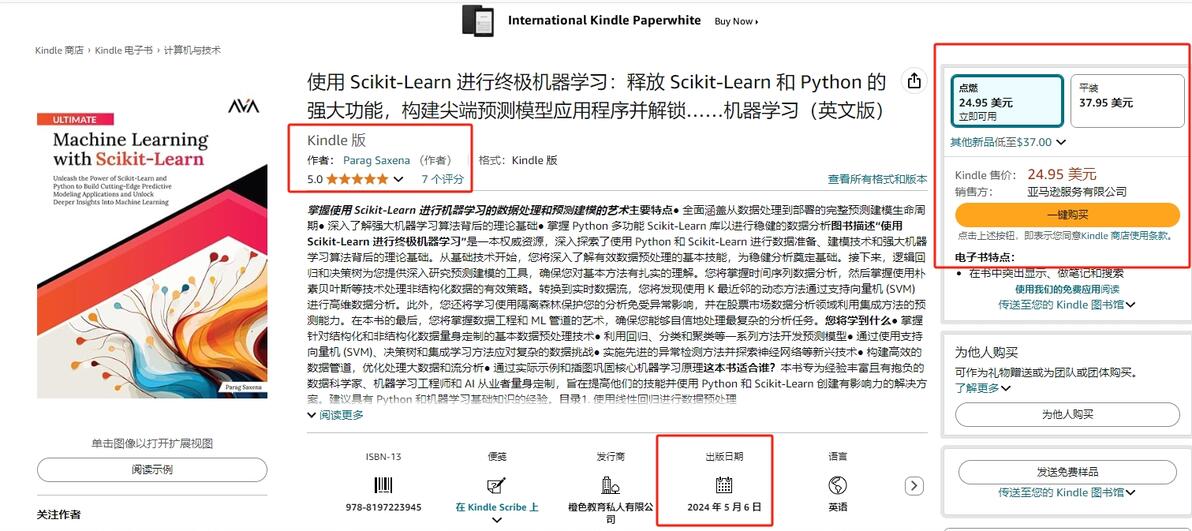The width and height of the screenshot is (1192, 531).
Task: Click the 阅读示例 button
Action: 152,469
